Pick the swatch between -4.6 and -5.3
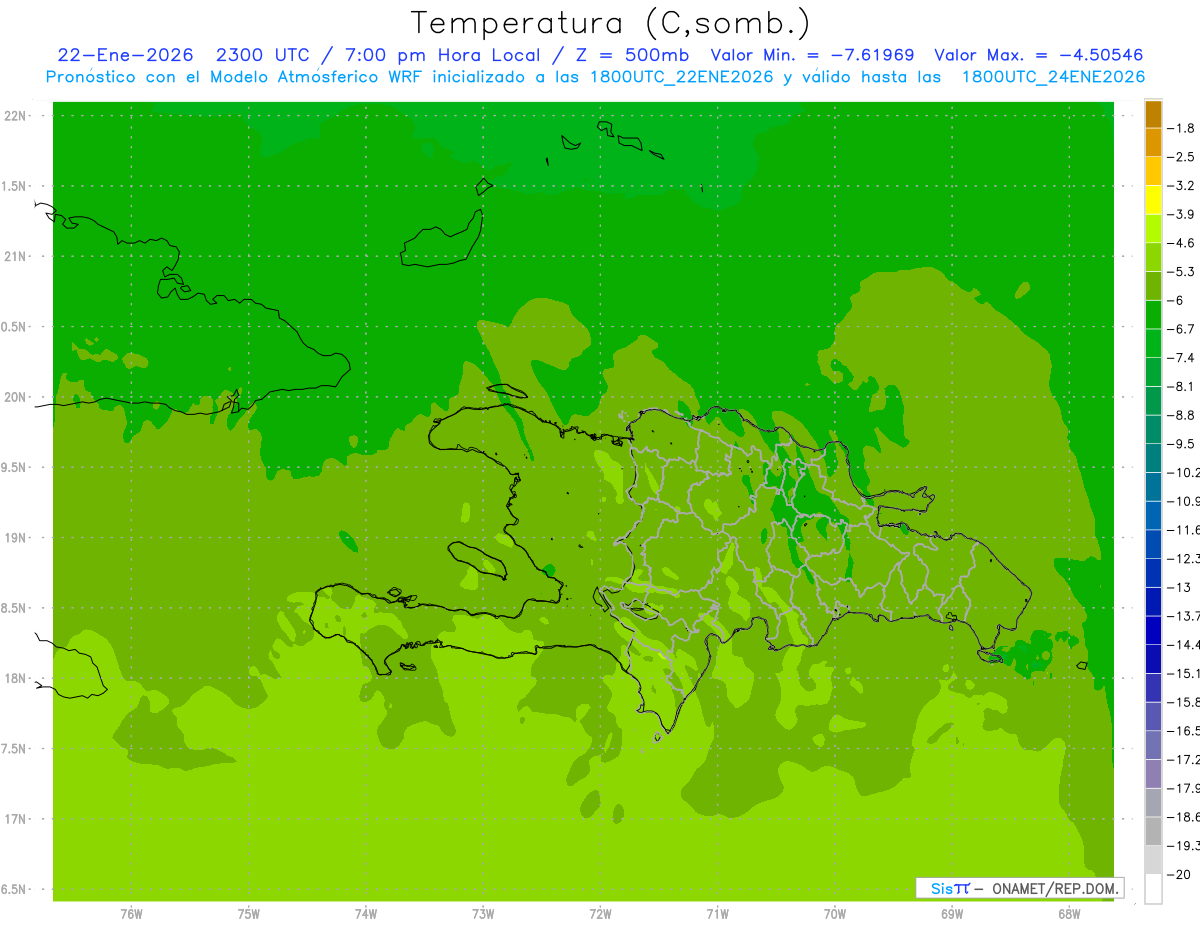This screenshot has height=927, width=1200. 1153,257
